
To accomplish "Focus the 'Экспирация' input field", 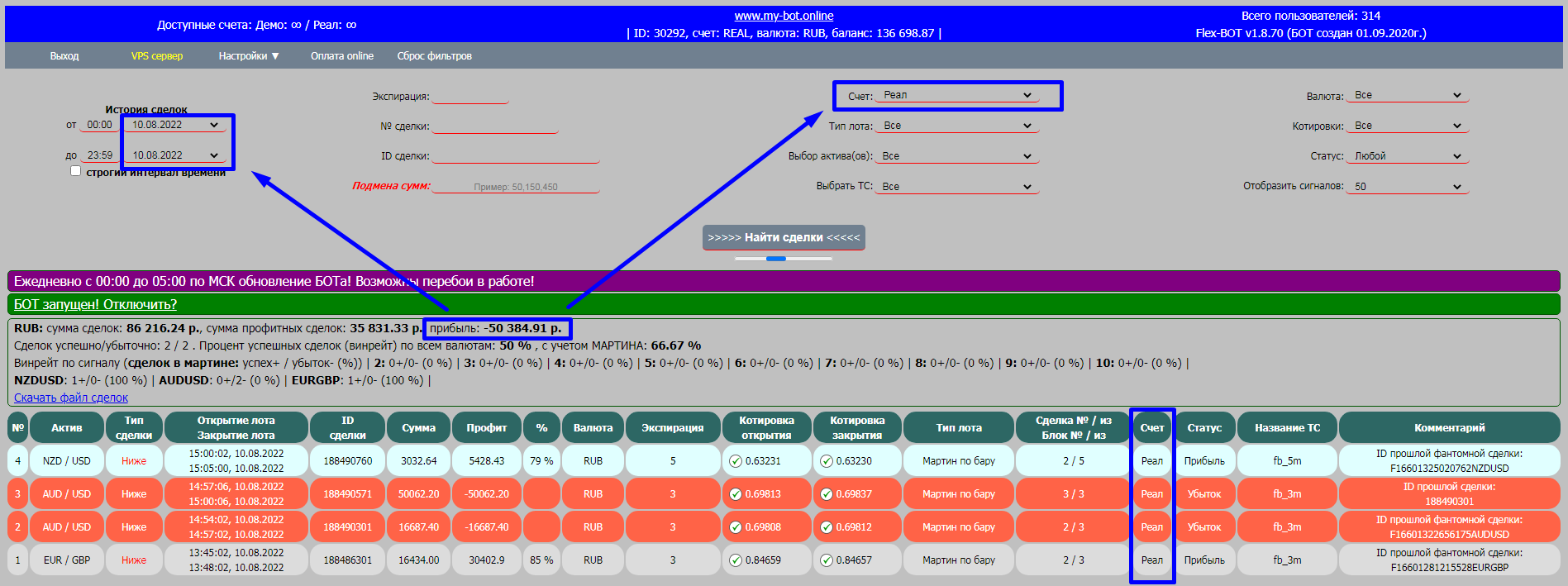I will point(470,96).
